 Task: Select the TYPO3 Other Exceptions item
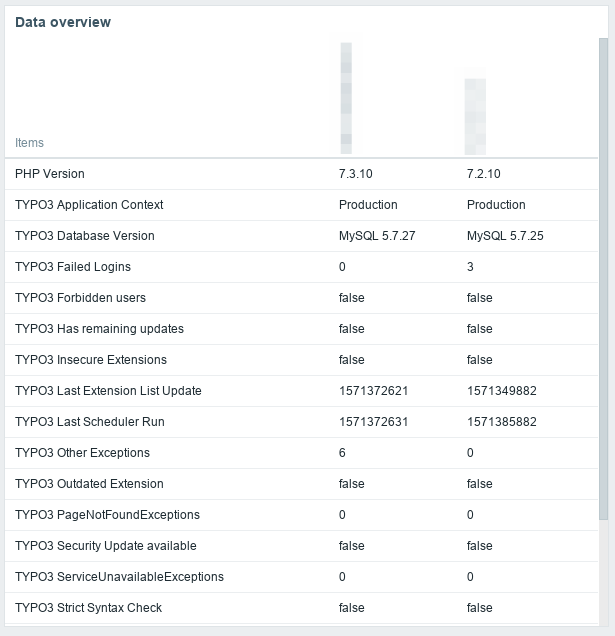click(82, 453)
